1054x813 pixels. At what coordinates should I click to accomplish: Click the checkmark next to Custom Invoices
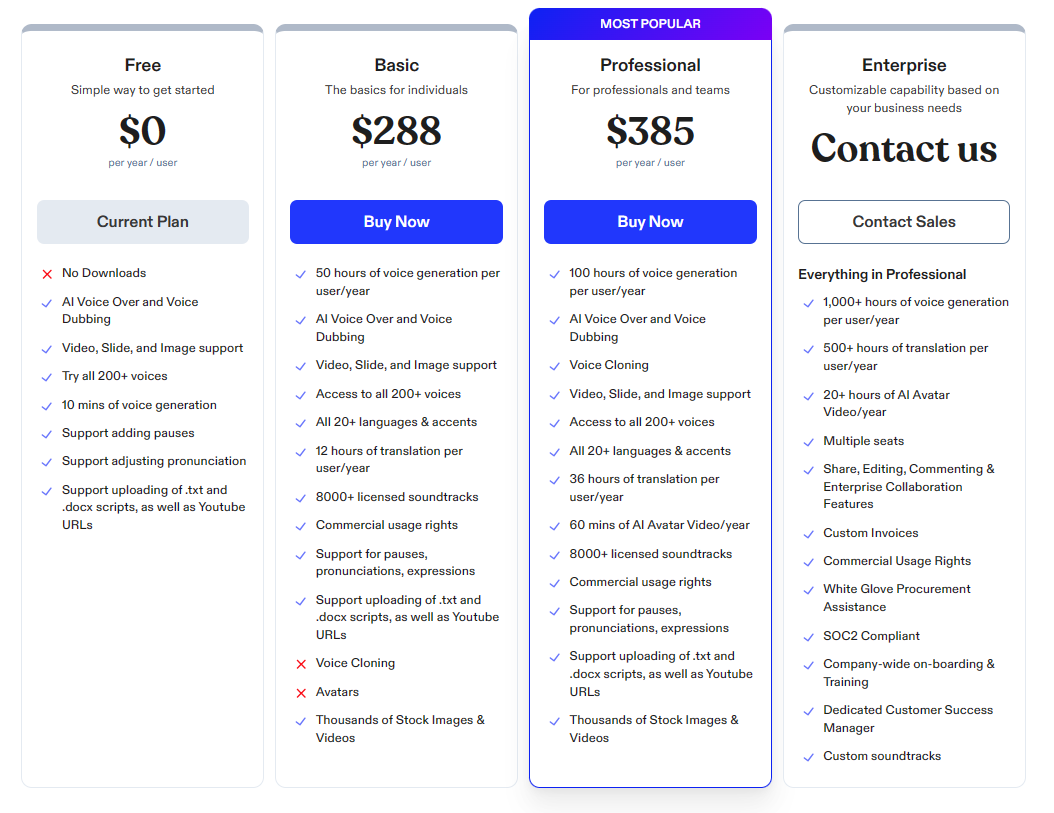pos(808,533)
